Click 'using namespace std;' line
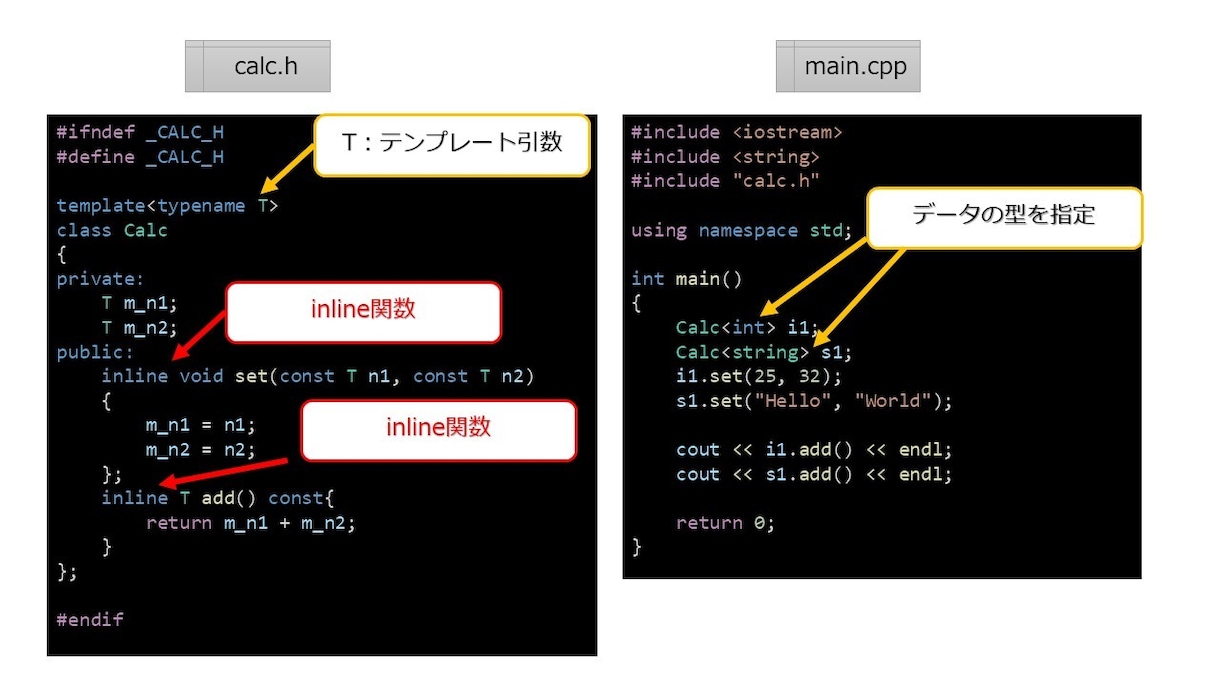Viewport: 1220px width, 686px height. coord(741,231)
